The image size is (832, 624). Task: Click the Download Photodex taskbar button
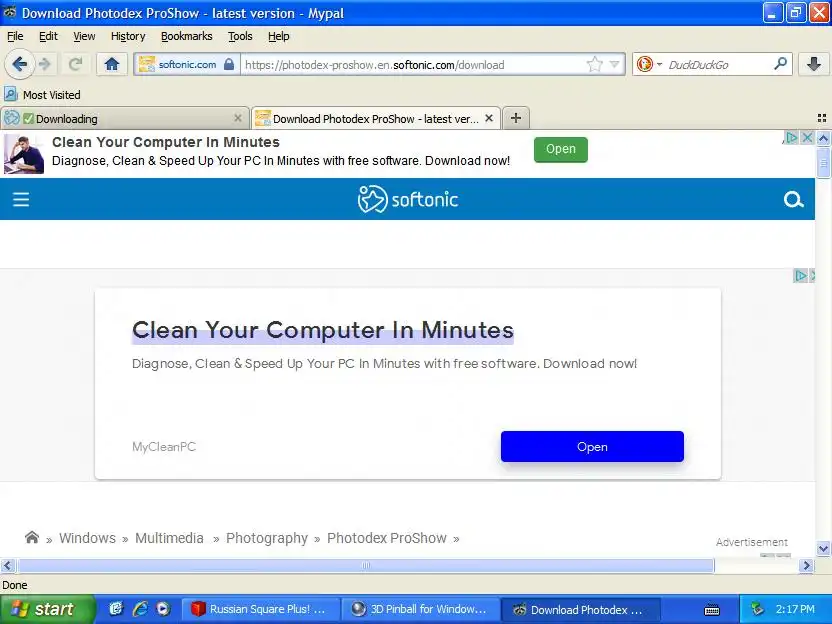pyautogui.click(x=580, y=609)
